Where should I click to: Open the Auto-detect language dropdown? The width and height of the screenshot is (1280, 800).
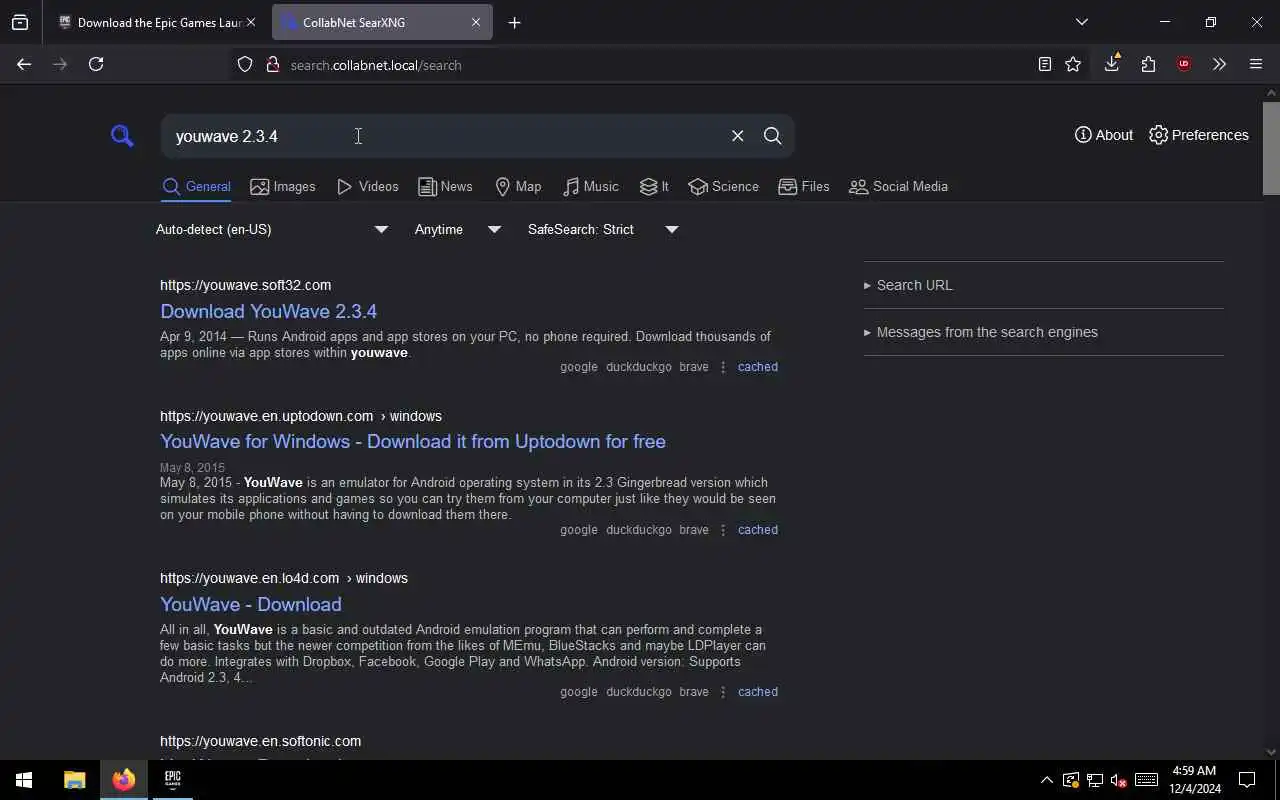pos(272,230)
